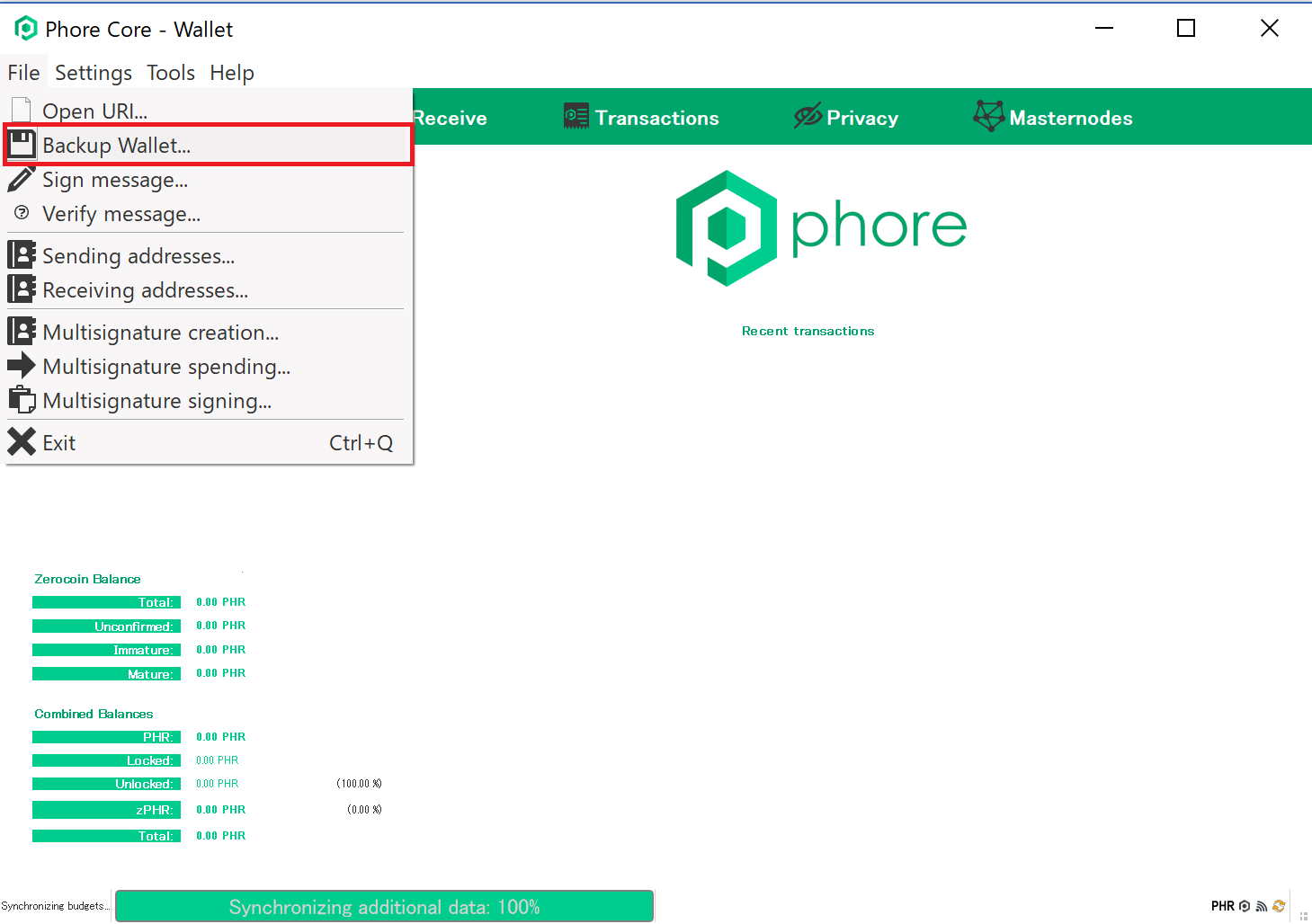Click the "zPHR:" balance label
1312x924 pixels.
click(x=106, y=810)
